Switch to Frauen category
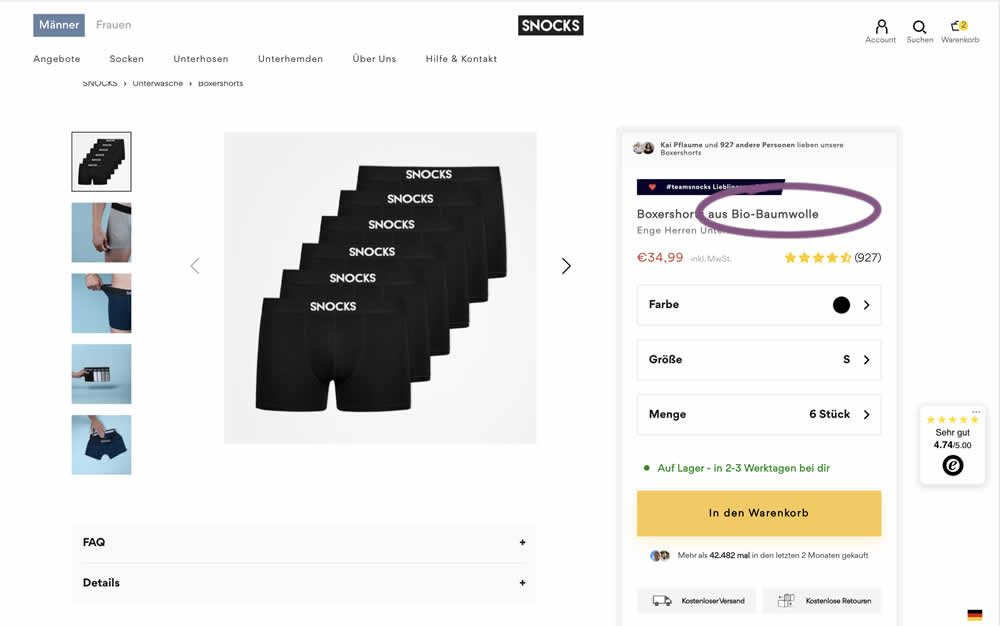Viewport: 1000px width, 626px height. 114,25
